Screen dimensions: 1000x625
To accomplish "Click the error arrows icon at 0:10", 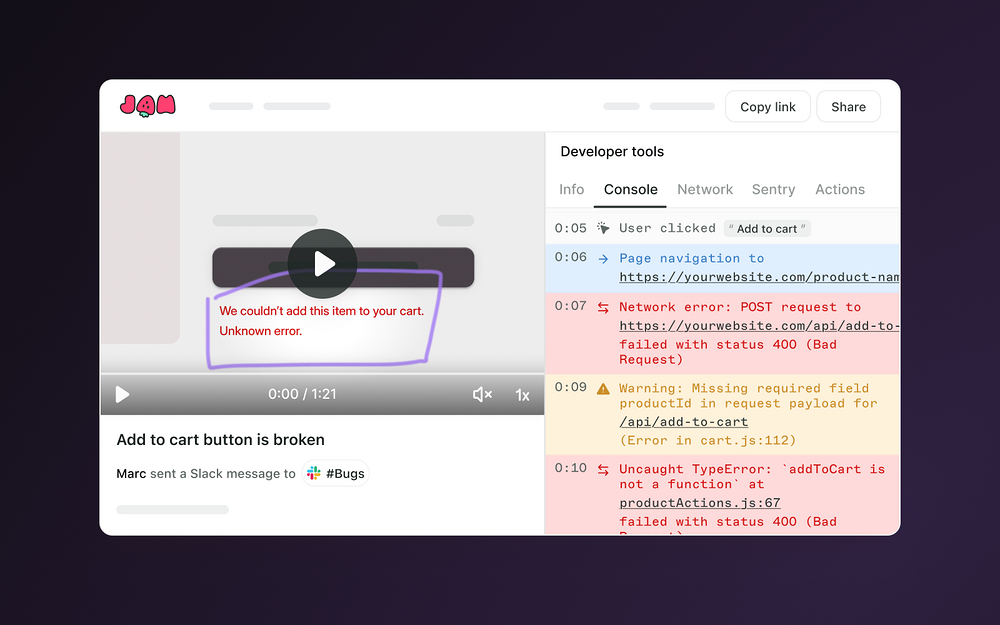I will click(x=603, y=470).
